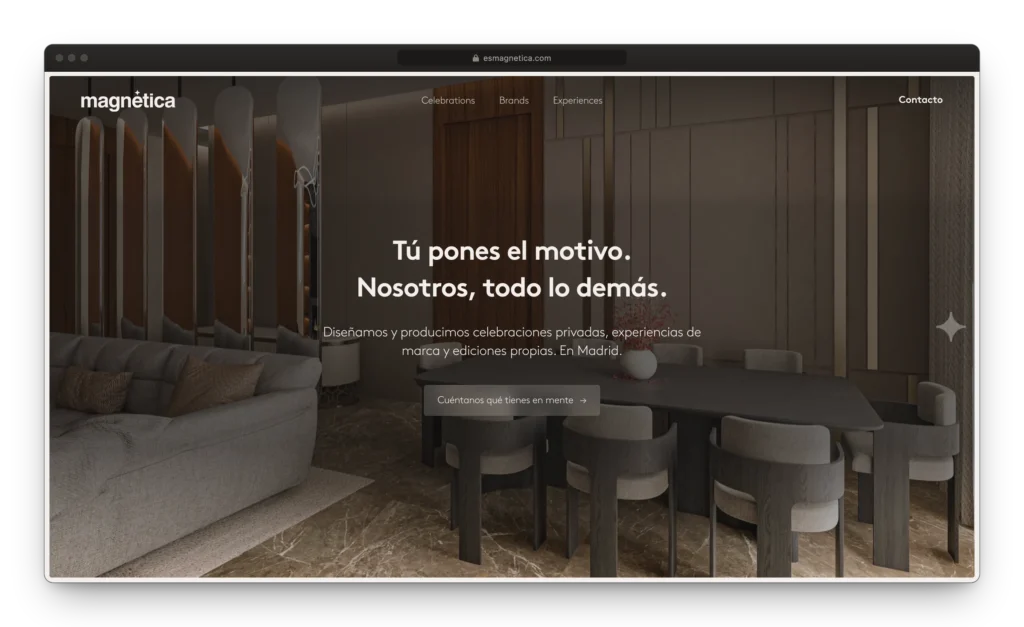Go to the Contacto link

[920, 99]
